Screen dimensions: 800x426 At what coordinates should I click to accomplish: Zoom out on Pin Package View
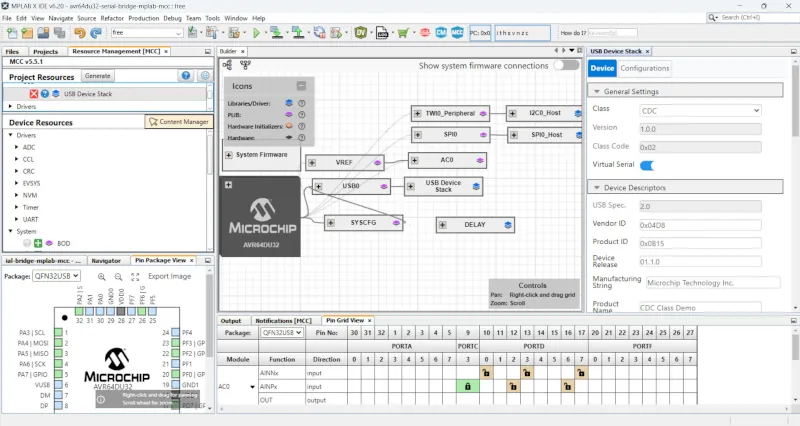(x=118, y=277)
